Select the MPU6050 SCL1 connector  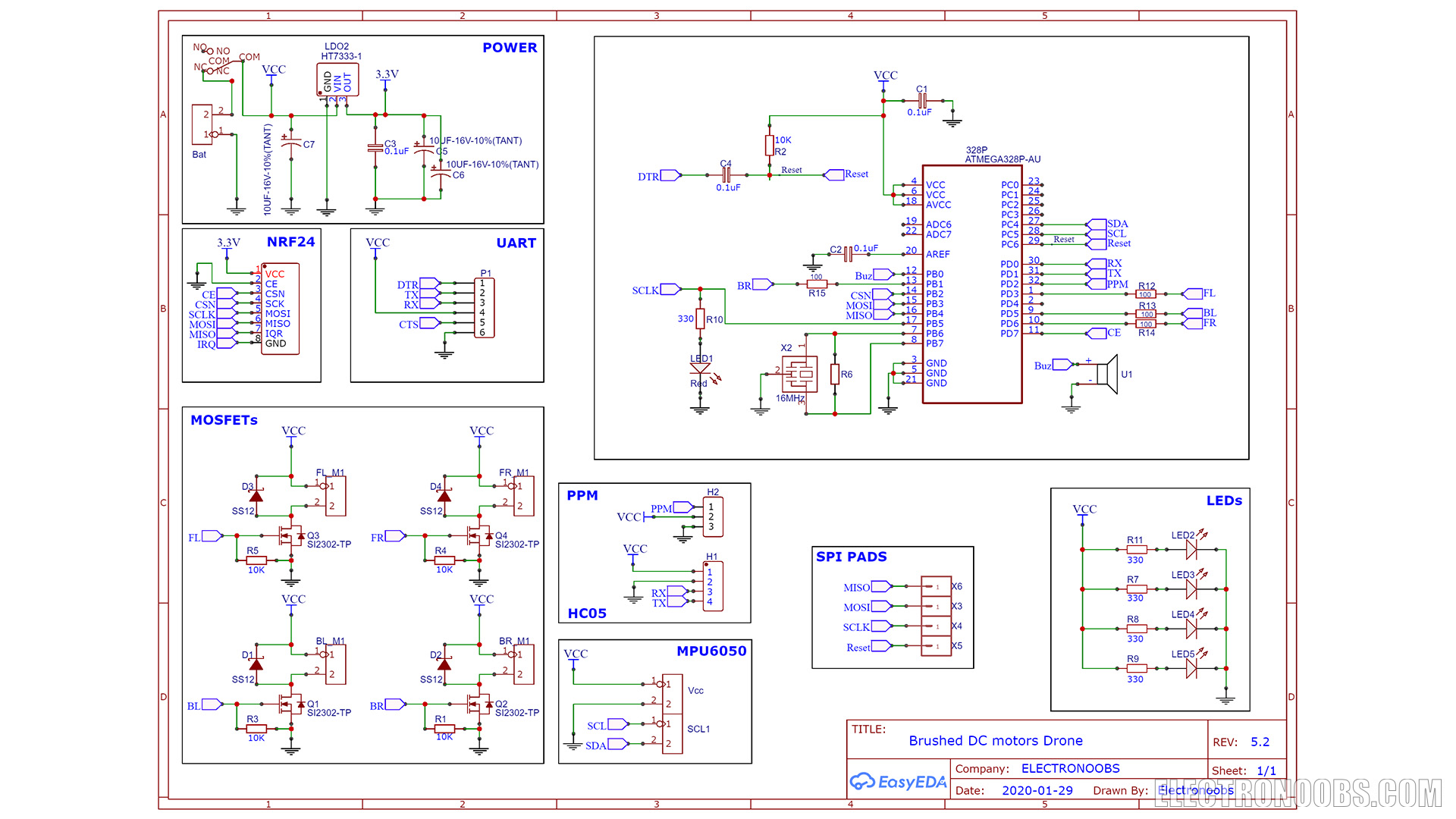(673, 733)
